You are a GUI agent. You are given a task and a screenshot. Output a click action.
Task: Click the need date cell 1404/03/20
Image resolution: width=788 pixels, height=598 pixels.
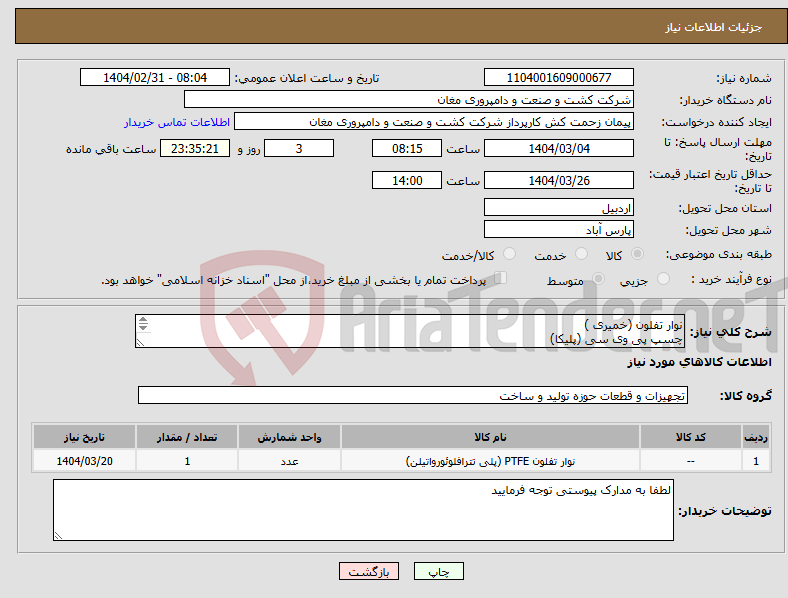[x=84, y=461]
